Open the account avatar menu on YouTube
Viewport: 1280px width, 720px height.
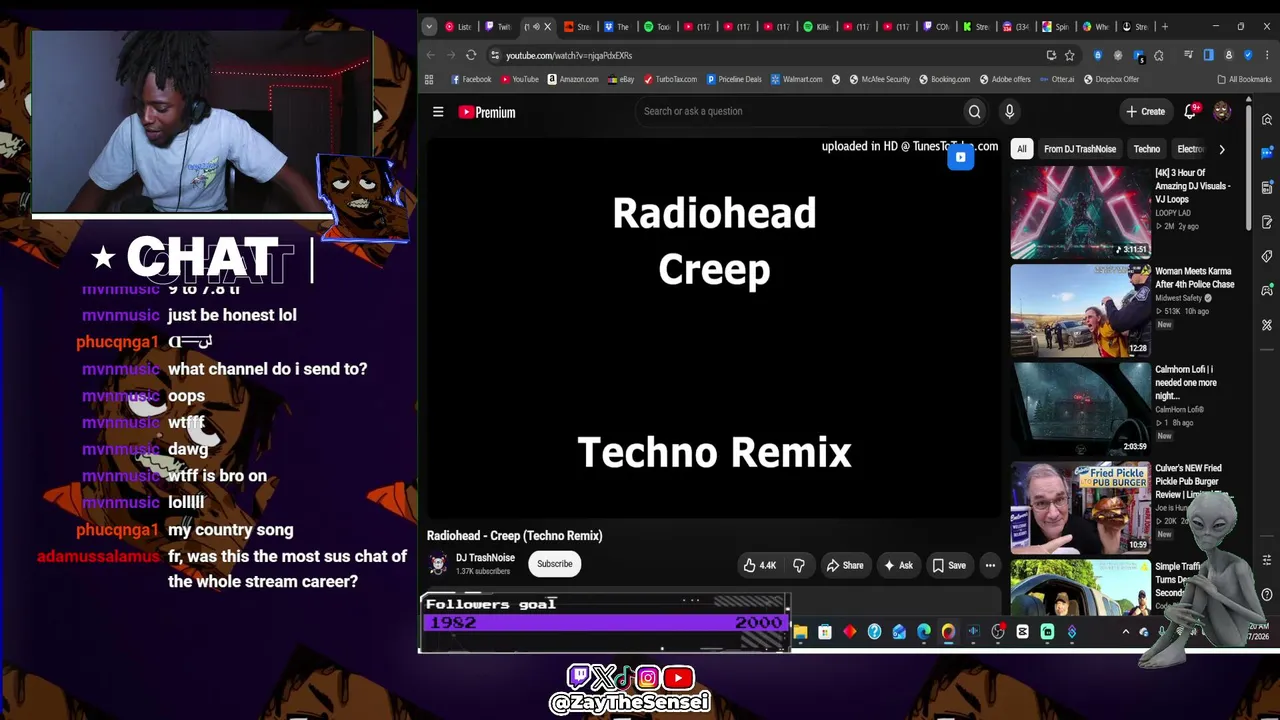coord(1222,112)
